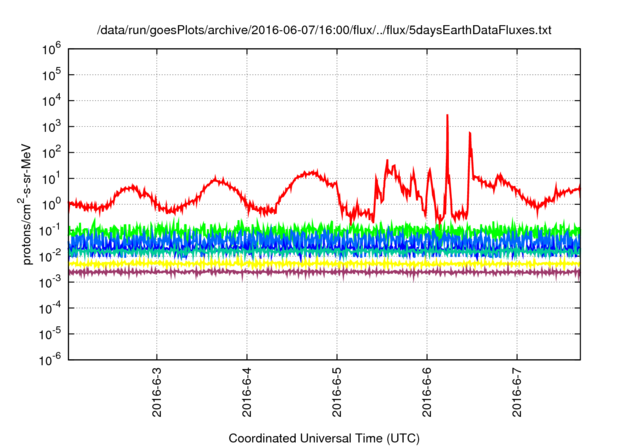
Task: Click the 10^3 y-axis tick label
Action: pos(51,126)
